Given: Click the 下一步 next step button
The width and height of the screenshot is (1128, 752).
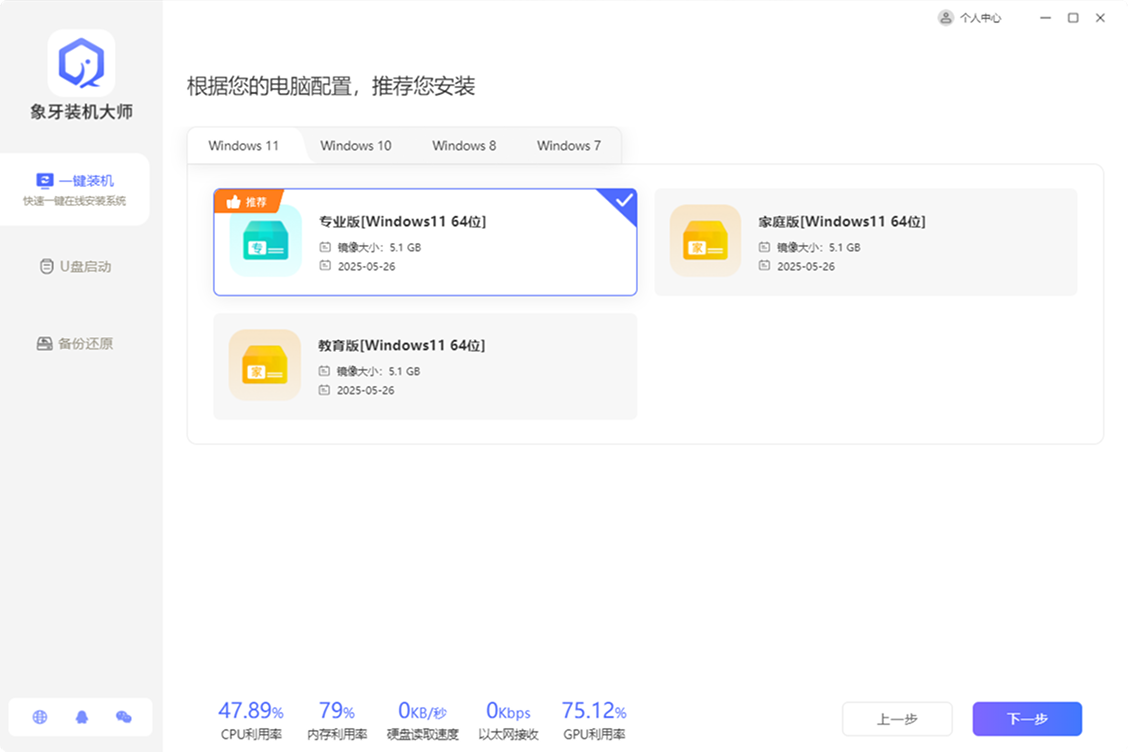Looking at the screenshot, I should pos(1026,718).
